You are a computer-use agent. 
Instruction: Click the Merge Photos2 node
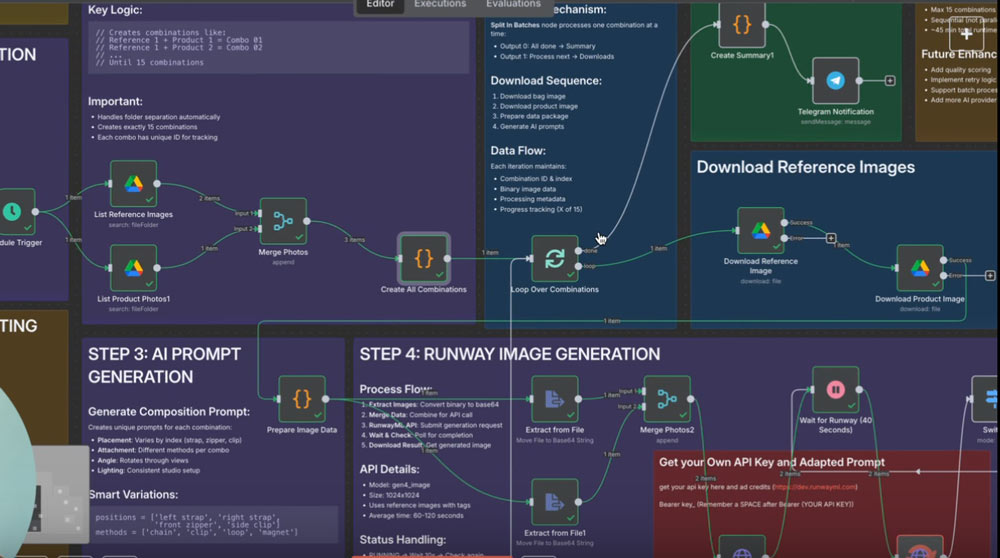click(667, 399)
